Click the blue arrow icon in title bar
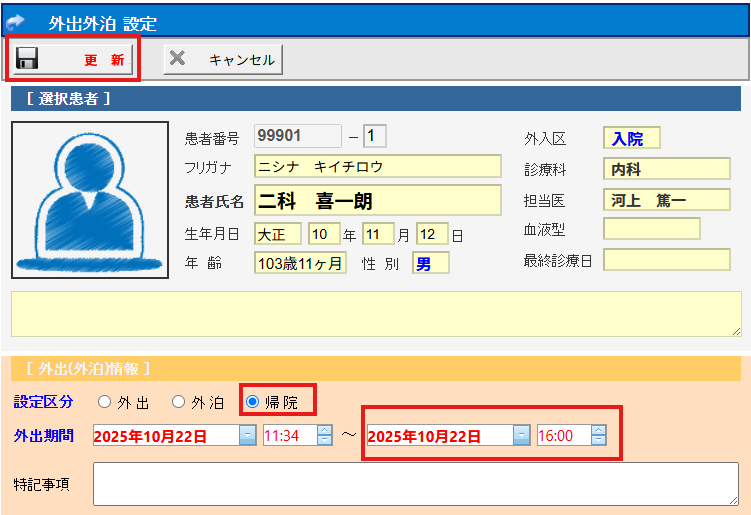This screenshot has height=515, width=751. [x=16, y=21]
